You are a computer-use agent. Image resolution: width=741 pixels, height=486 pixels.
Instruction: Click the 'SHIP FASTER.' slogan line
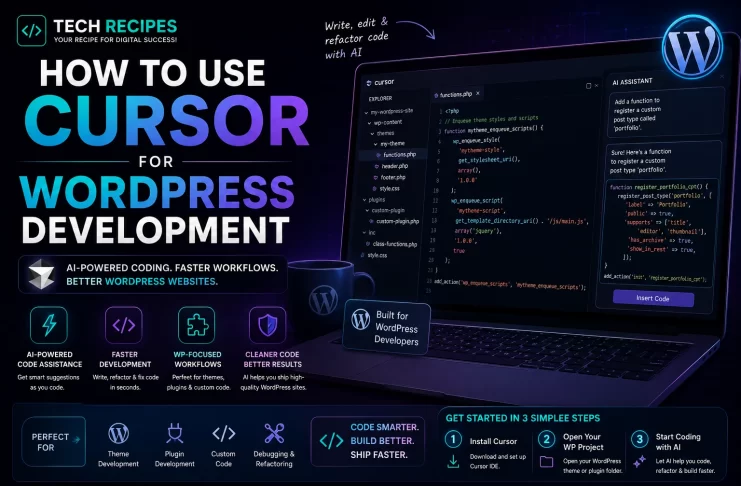(x=379, y=454)
